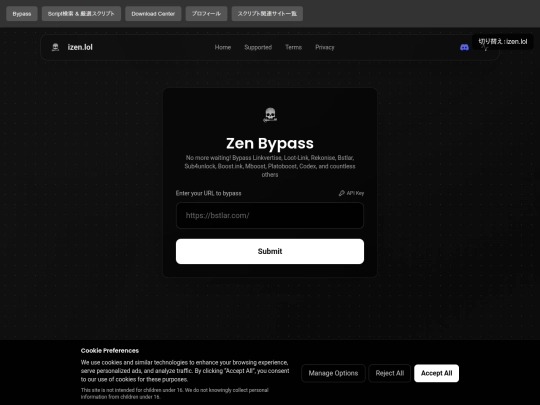Click the 切り替え: izen.lol switch button
540x405 pixels.
502,42
